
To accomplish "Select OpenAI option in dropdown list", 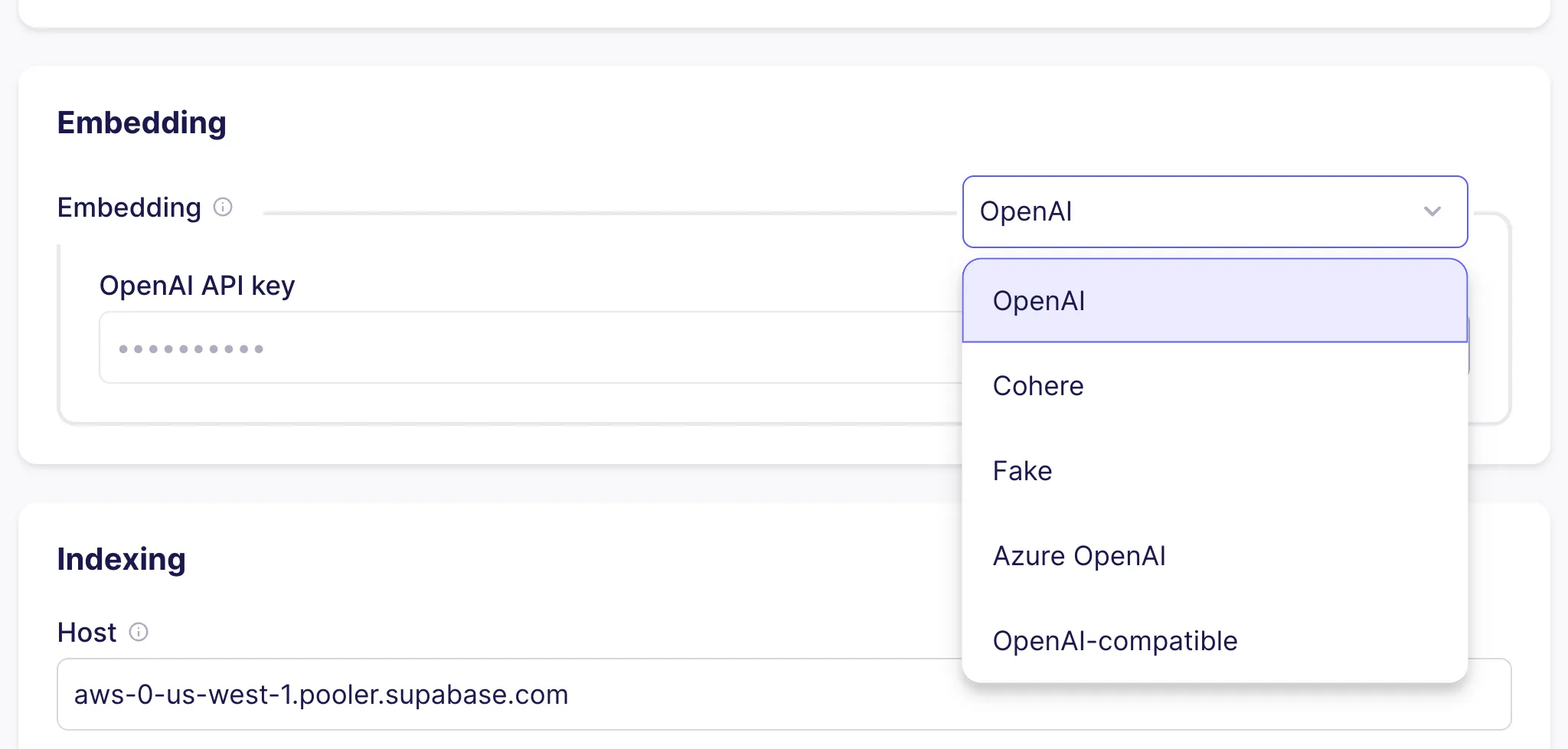I will [x=1215, y=300].
